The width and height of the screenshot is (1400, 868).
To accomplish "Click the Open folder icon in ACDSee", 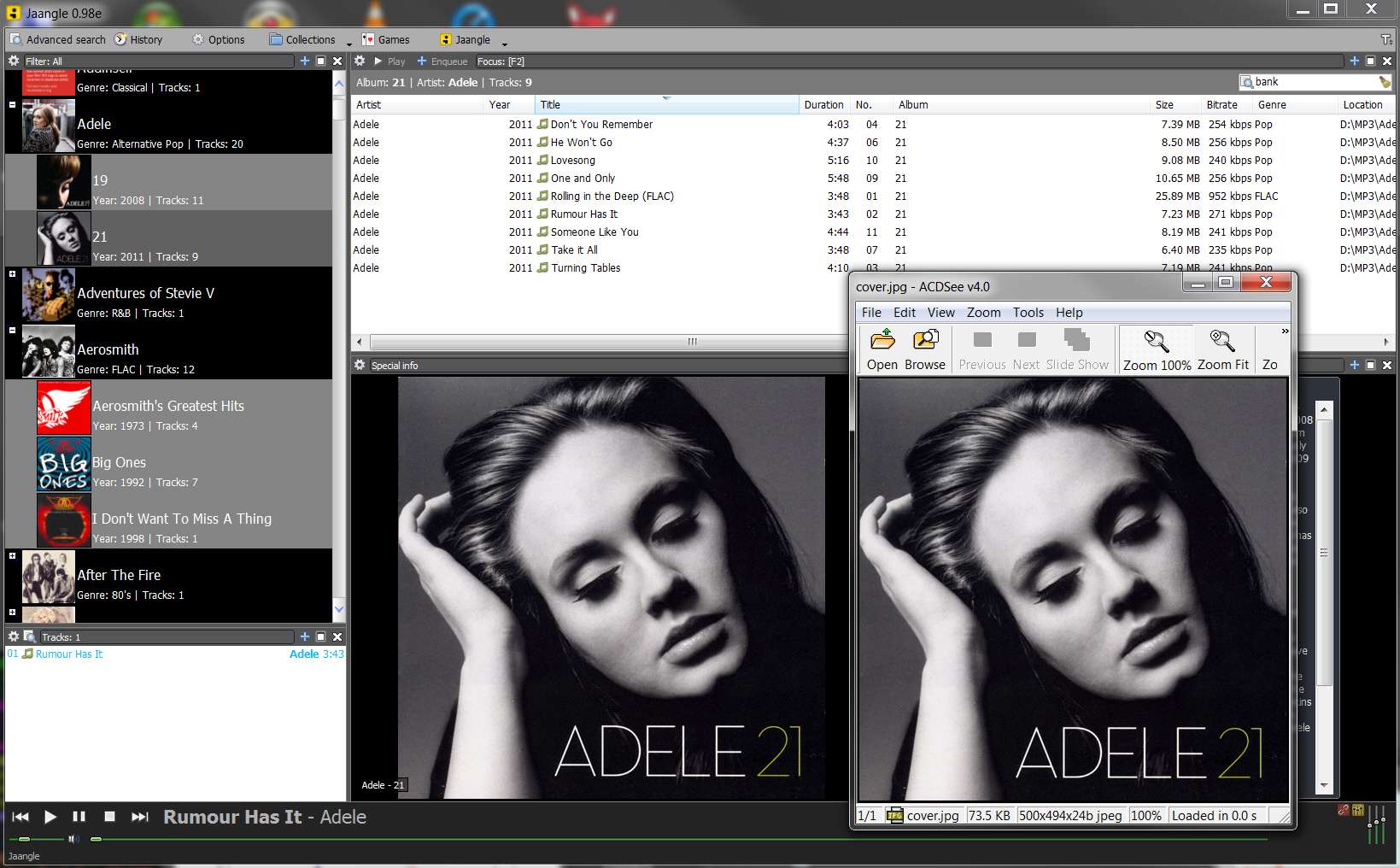I will (x=882, y=341).
